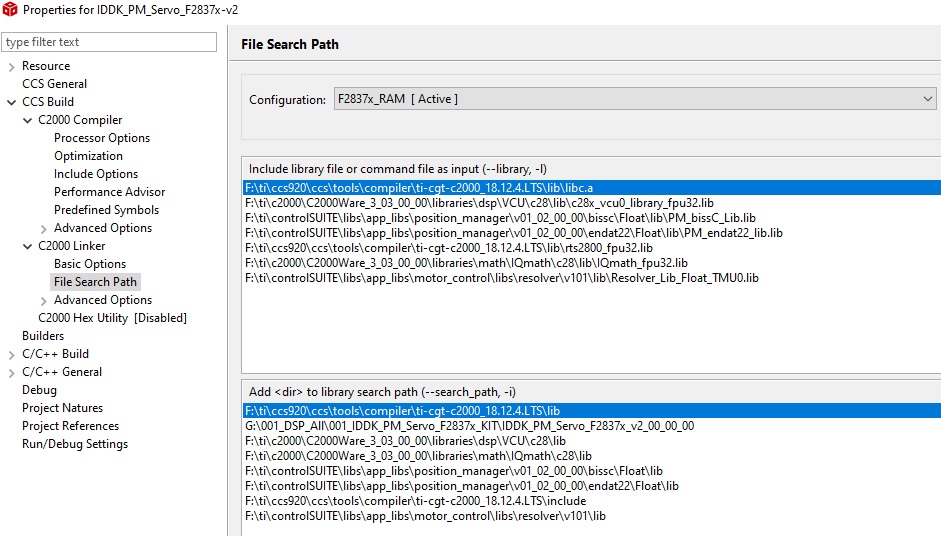Select search path ti-cgt-c2000_18.12.4.LTS\lib
Viewport: 941px width, 536px height.
[x=592, y=411]
